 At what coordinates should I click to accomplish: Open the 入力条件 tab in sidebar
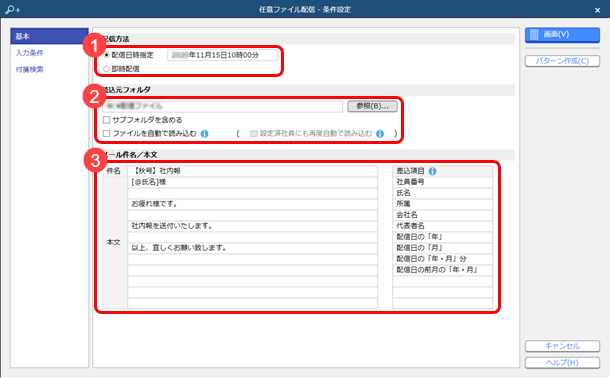pos(30,53)
